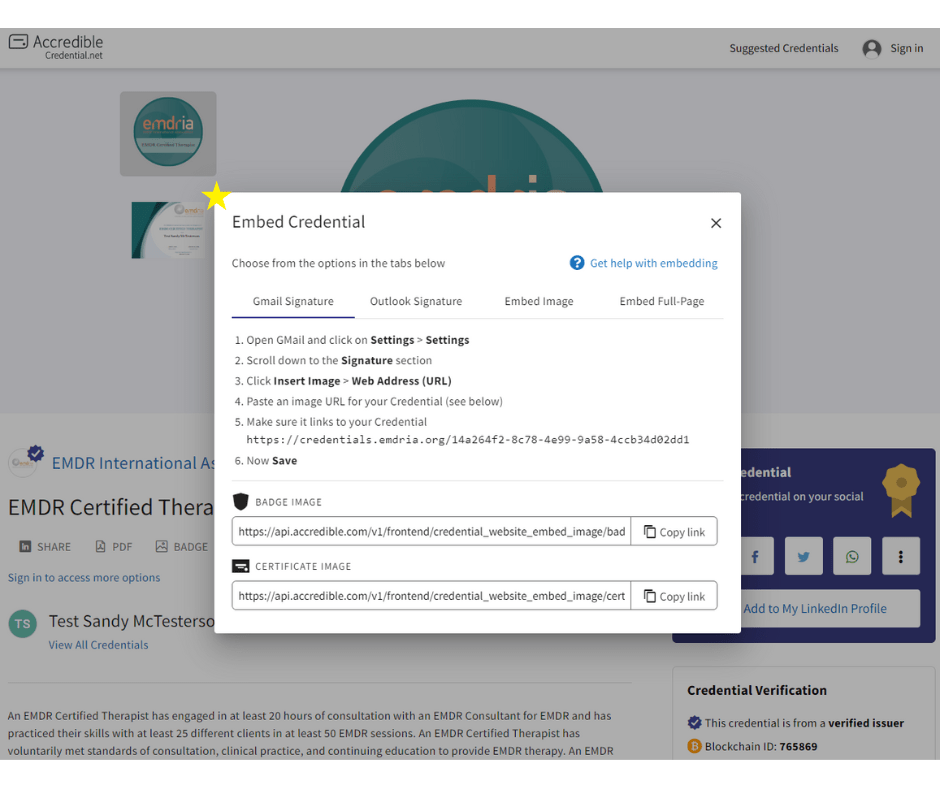
Task: Click the badge image URL field
Action: coord(432,531)
